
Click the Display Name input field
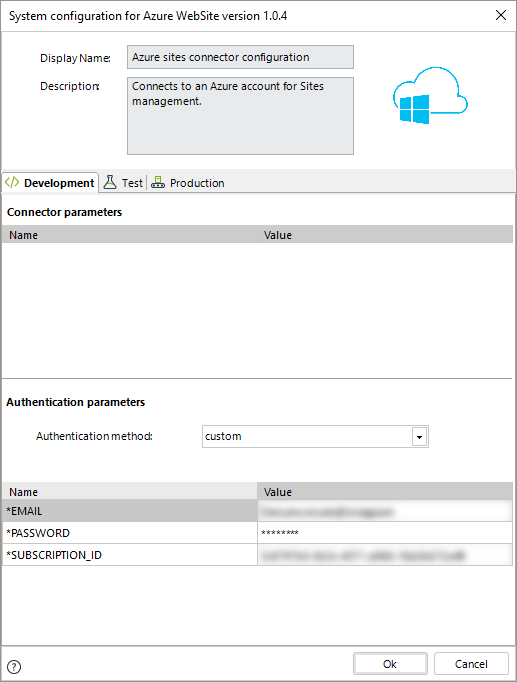pos(240,57)
